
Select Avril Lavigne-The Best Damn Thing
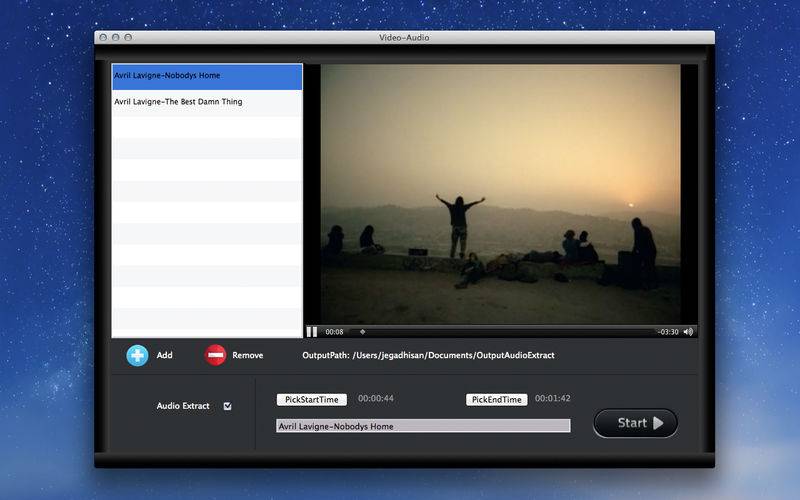[x=207, y=102]
